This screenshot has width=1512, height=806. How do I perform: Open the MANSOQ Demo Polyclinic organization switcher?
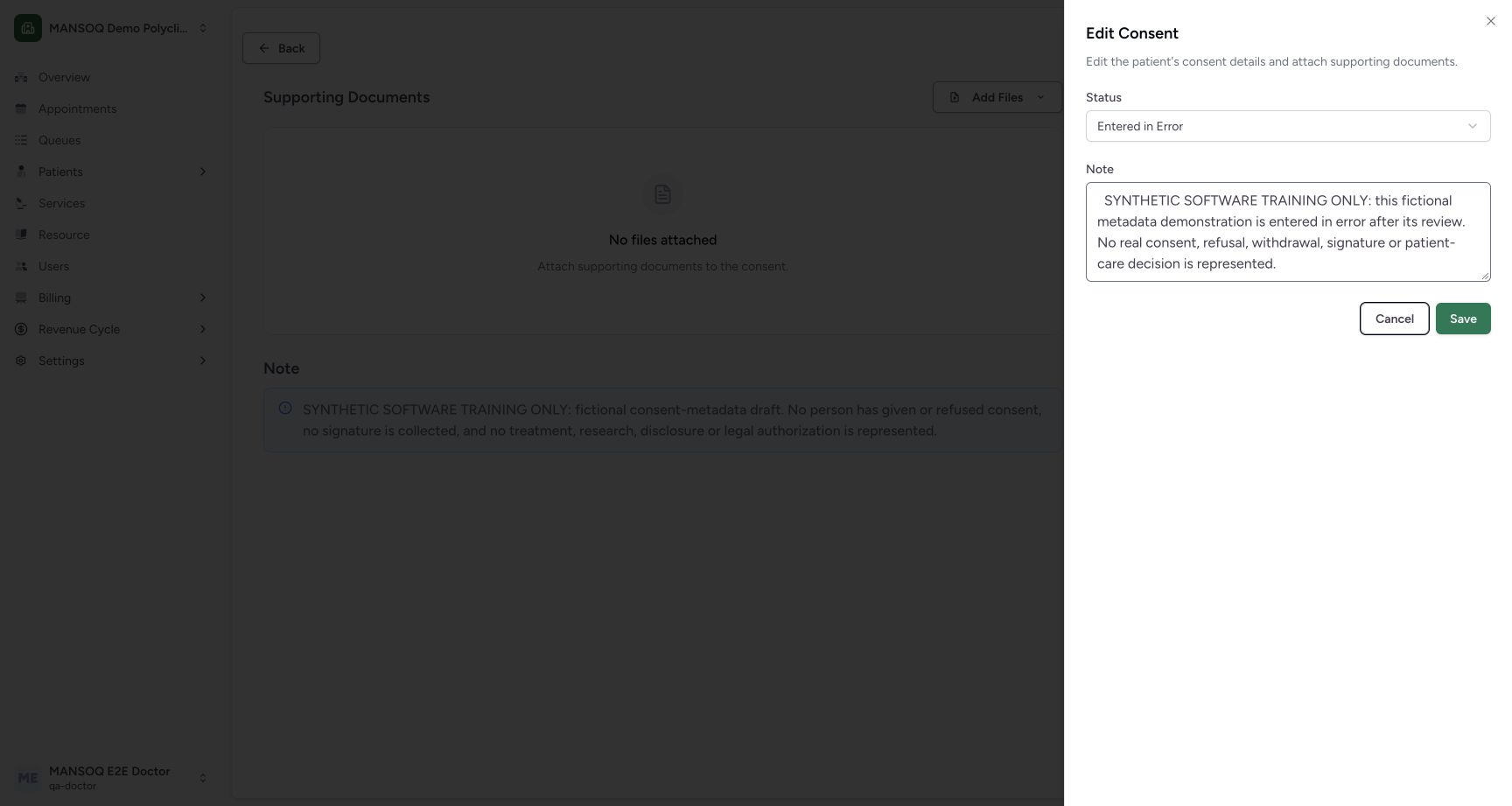pos(111,28)
